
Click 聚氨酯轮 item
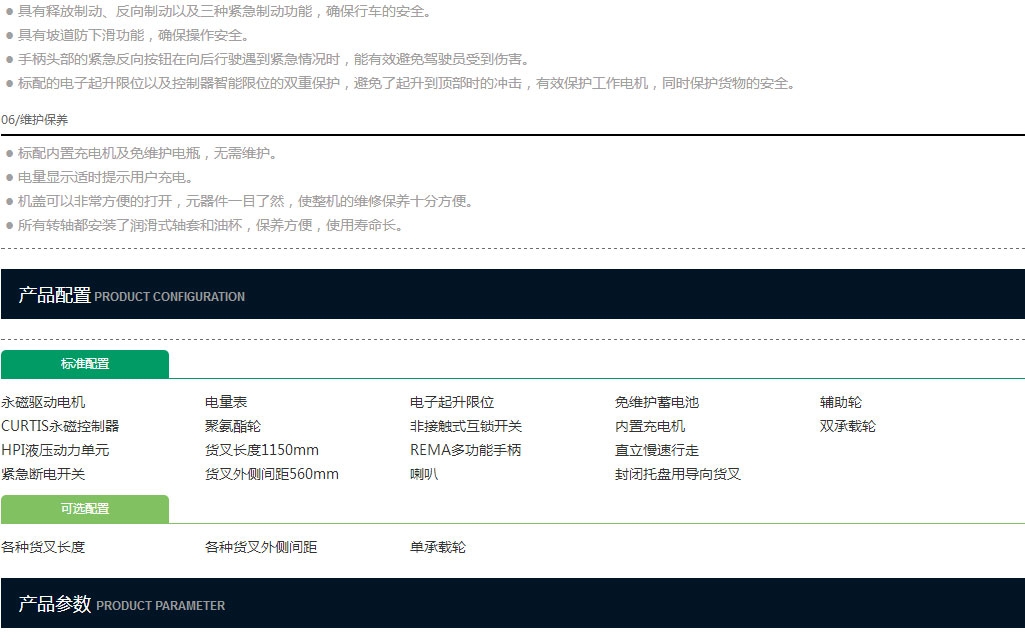coord(233,426)
